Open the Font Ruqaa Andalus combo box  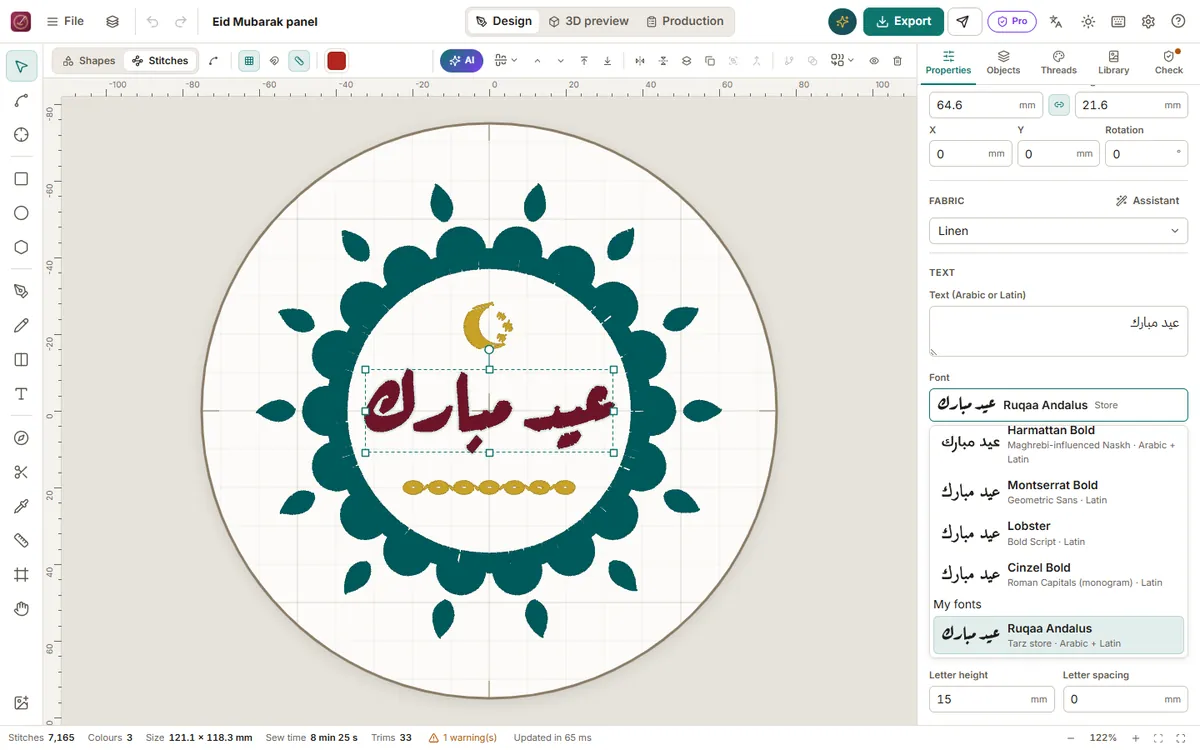(x=1058, y=405)
